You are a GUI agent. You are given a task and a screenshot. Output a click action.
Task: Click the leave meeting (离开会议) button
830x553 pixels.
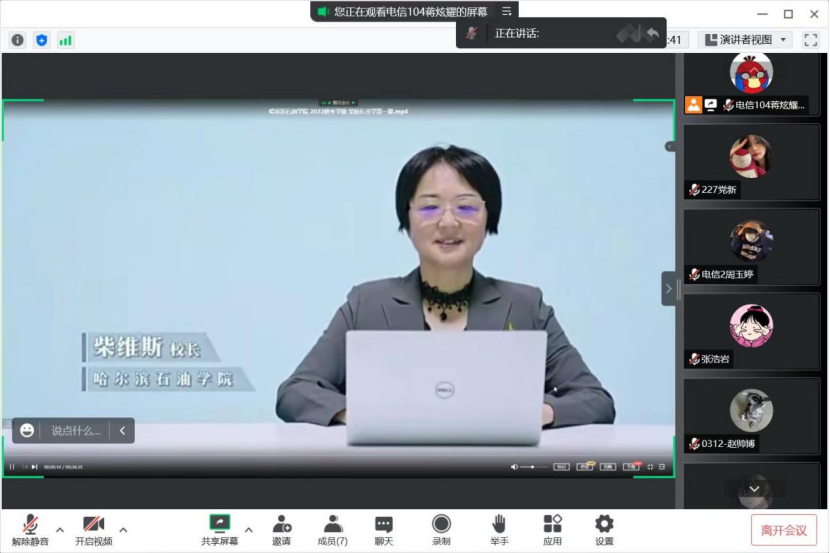(783, 530)
